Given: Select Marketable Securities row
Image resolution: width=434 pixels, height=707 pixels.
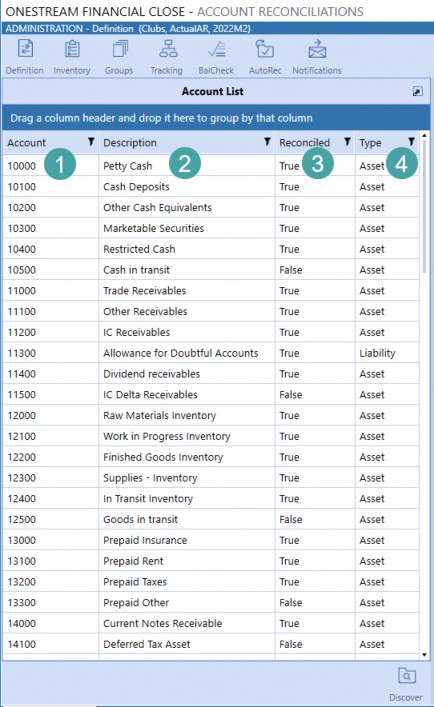Looking at the screenshot, I should coord(211,228).
